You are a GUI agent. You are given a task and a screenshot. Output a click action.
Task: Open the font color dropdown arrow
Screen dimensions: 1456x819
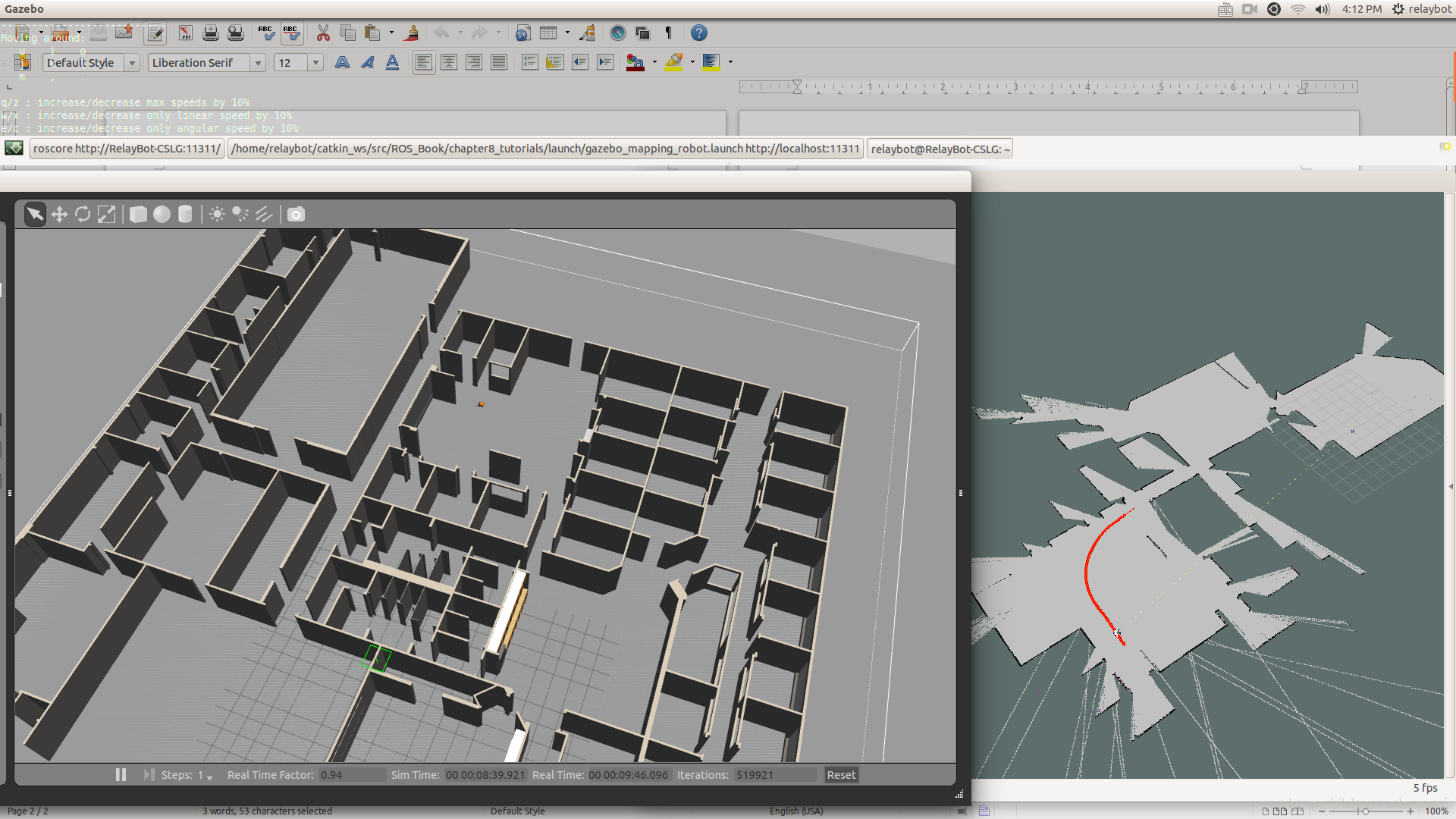[654, 62]
